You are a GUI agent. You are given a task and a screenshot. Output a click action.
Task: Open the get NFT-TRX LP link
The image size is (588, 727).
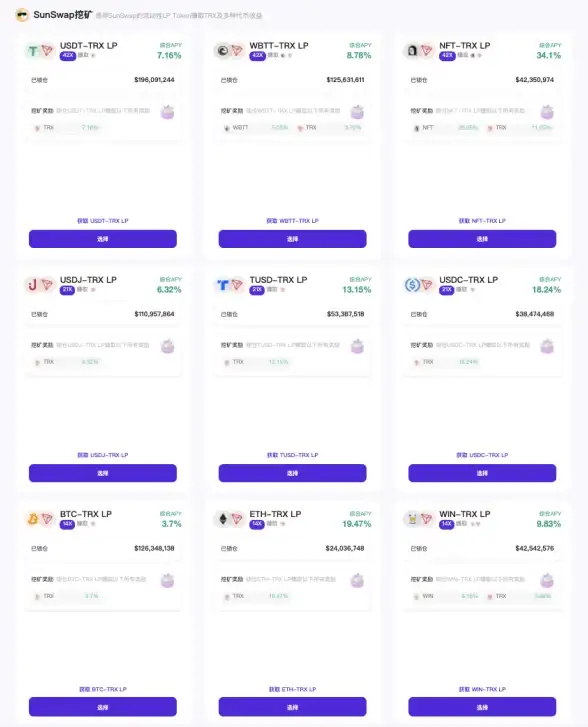(482, 221)
